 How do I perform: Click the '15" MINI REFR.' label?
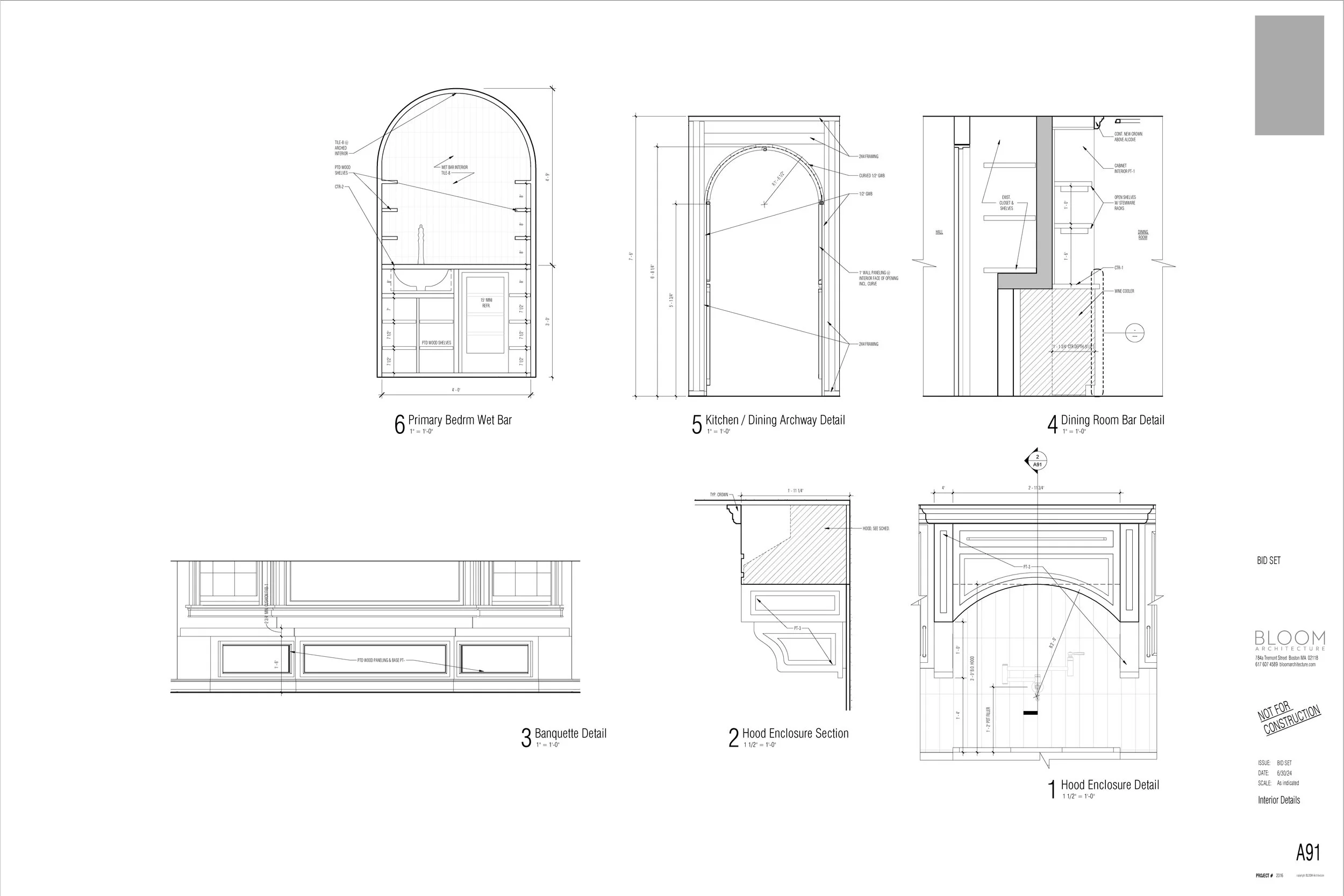click(x=487, y=303)
